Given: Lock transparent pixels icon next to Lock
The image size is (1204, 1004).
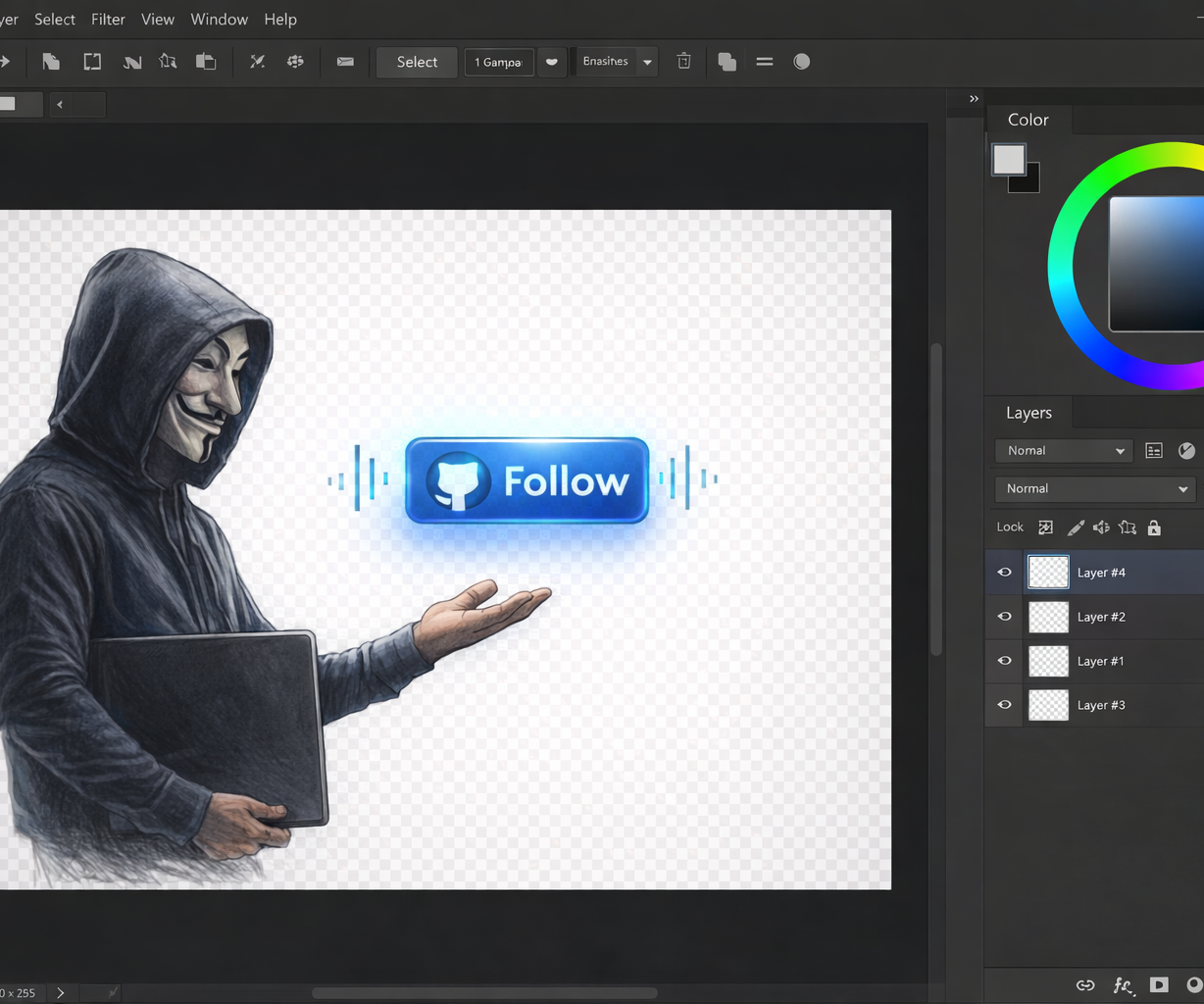Looking at the screenshot, I should pos(1046,527).
